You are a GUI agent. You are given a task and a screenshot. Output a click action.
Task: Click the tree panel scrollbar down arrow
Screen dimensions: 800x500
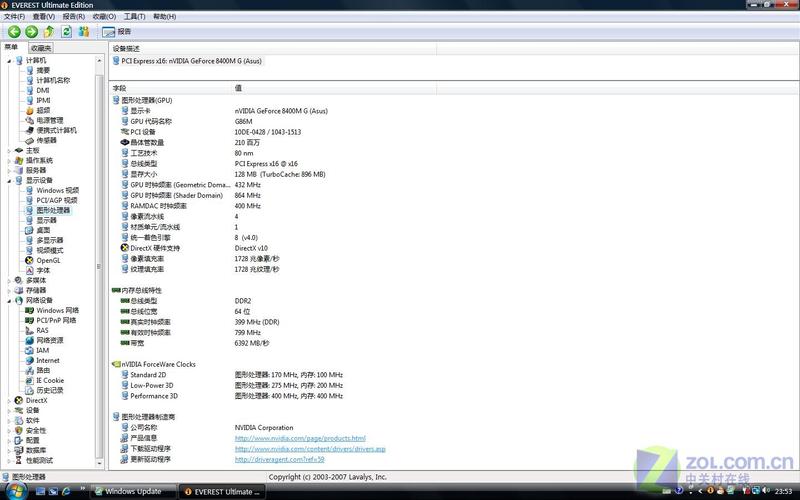coord(99,463)
